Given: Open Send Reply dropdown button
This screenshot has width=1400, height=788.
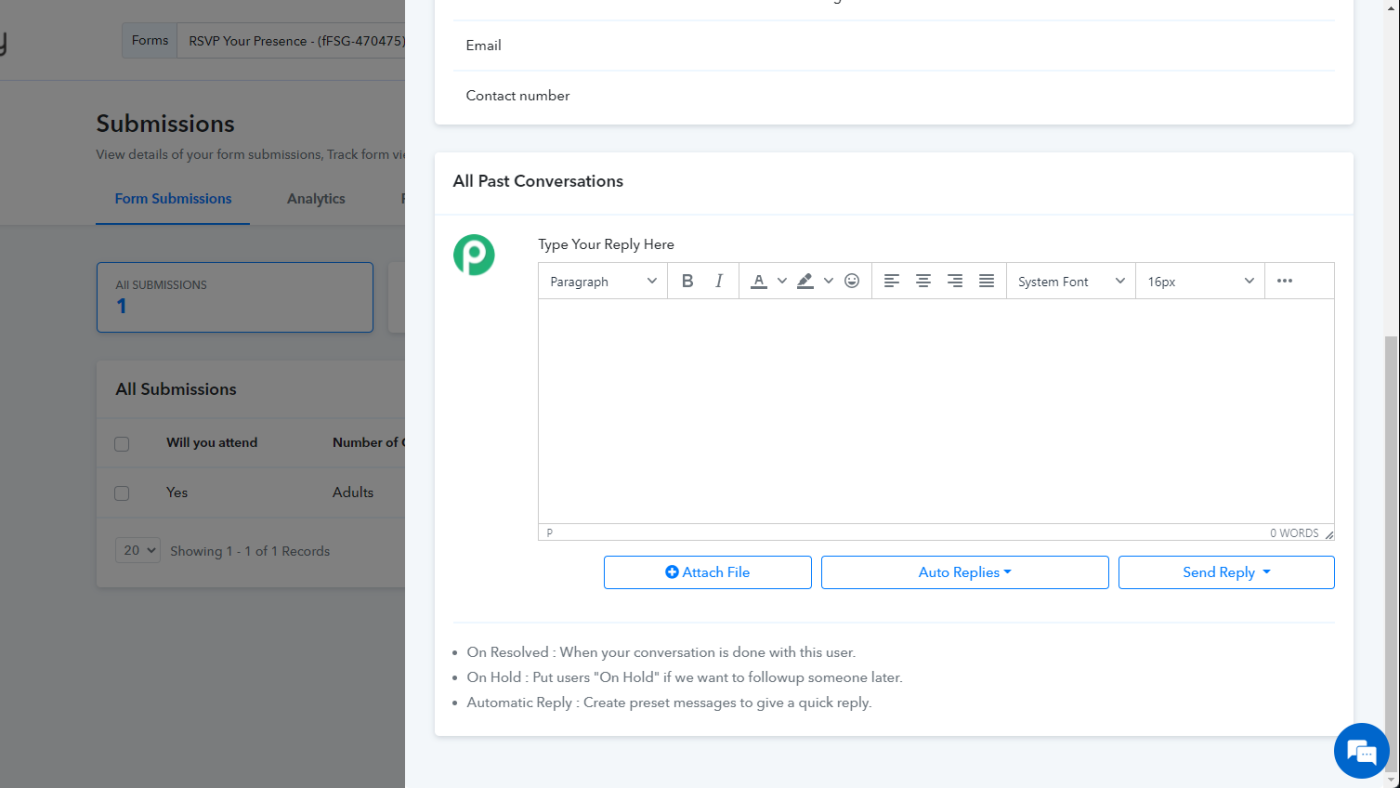Looking at the screenshot, I should (1226, 572).
